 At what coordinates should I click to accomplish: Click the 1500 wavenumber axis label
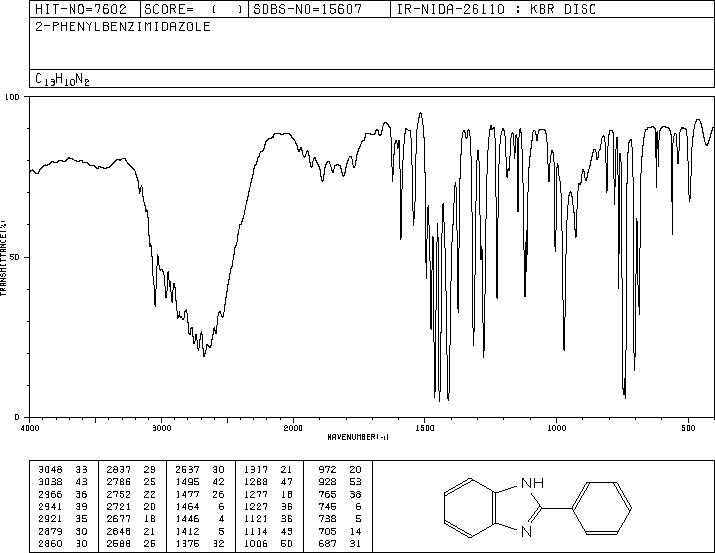425,428
